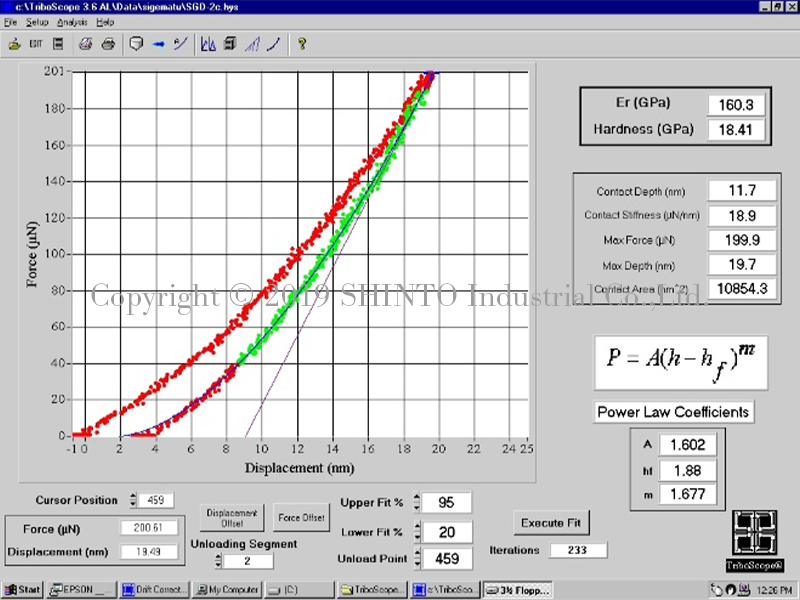Click the Unload Point value field

coord(446,559)
